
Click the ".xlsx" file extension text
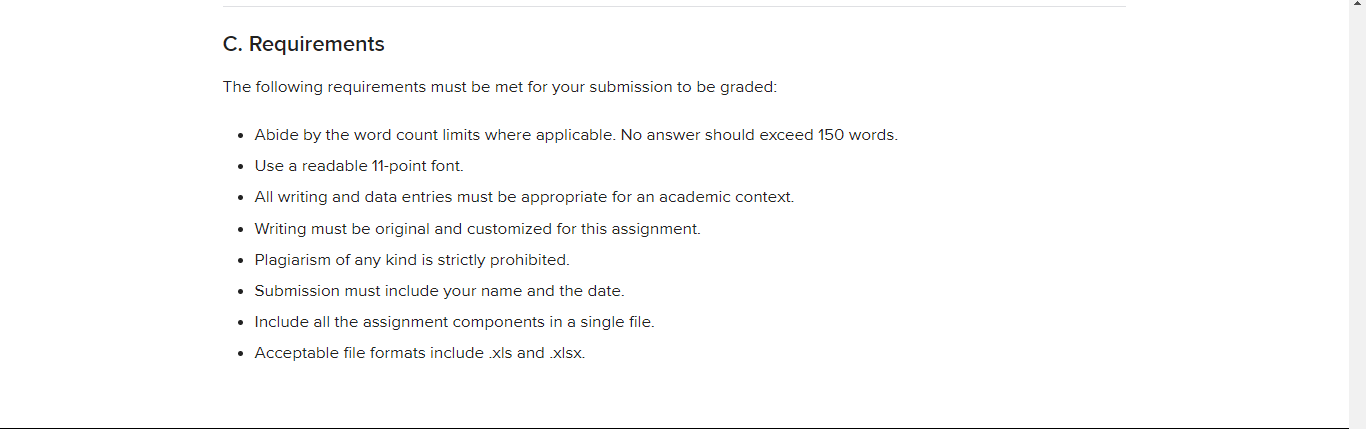pyautogui.click(x=567, y=353)
